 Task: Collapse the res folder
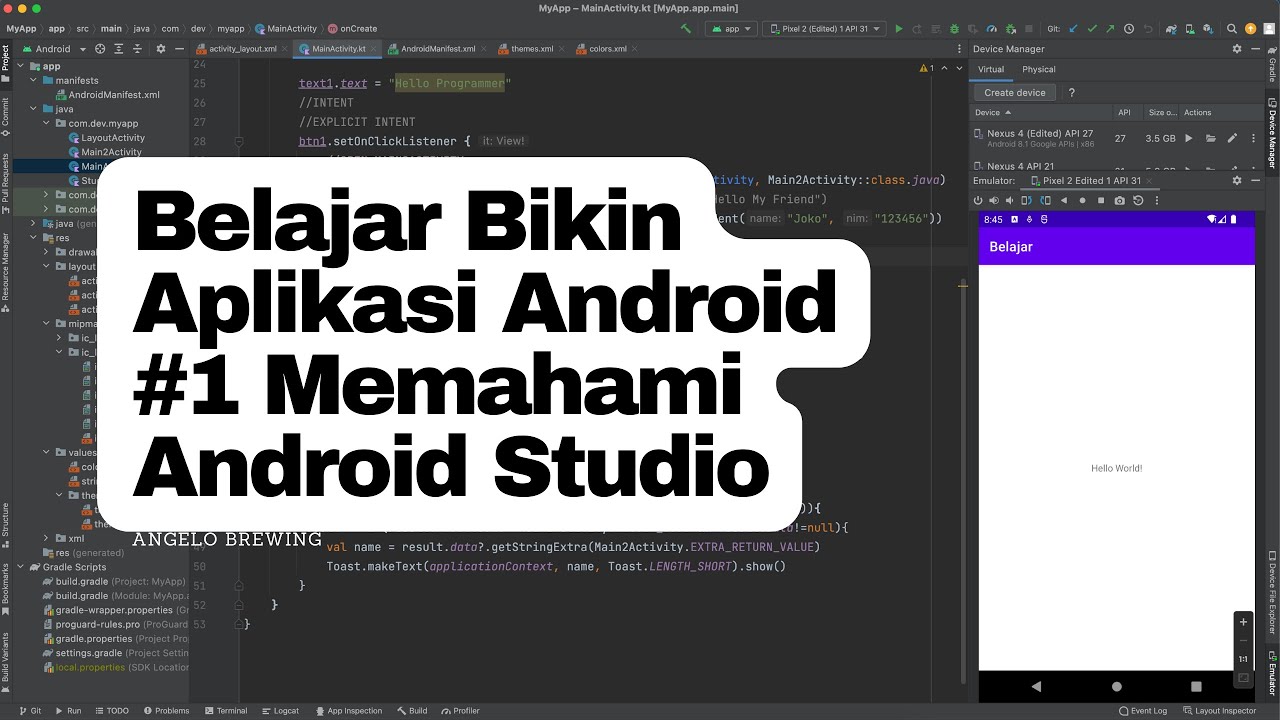[x=33, y=238]
